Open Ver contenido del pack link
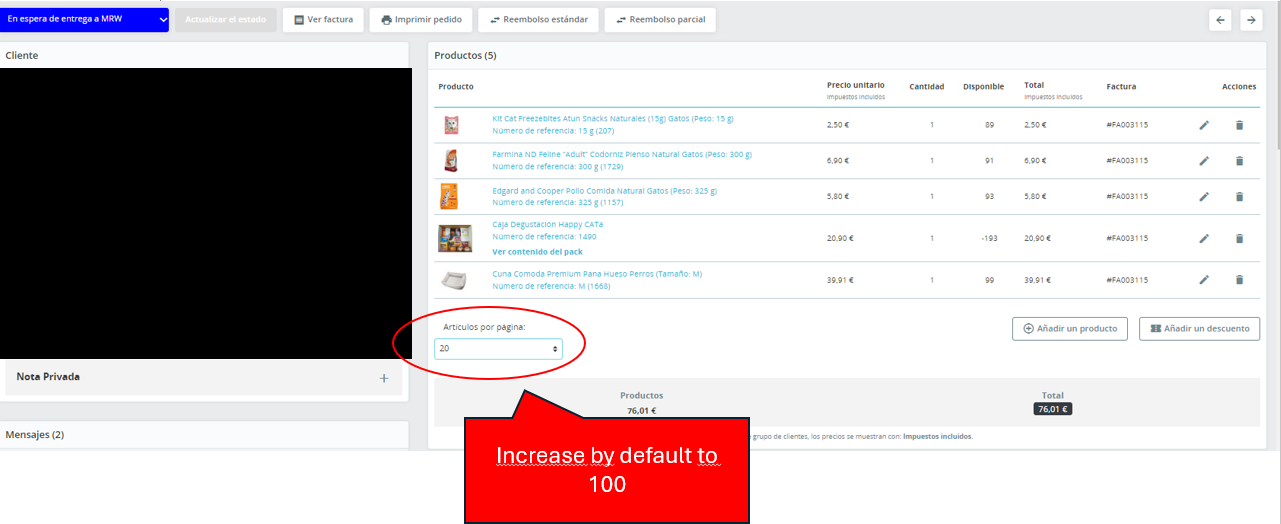This screenshot has width=1281, height=524. (x=537, y=252)
